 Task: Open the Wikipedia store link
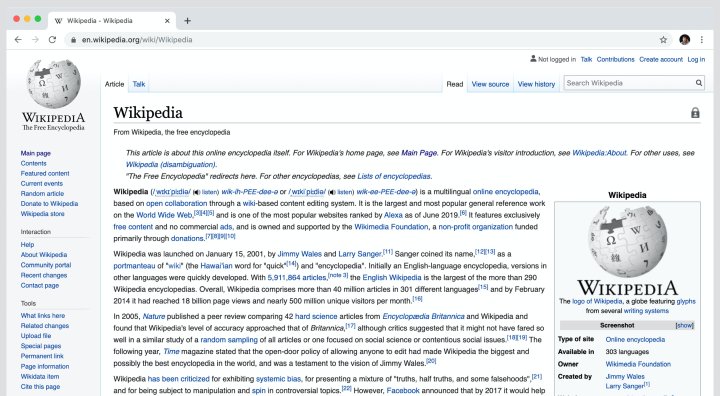42,214
